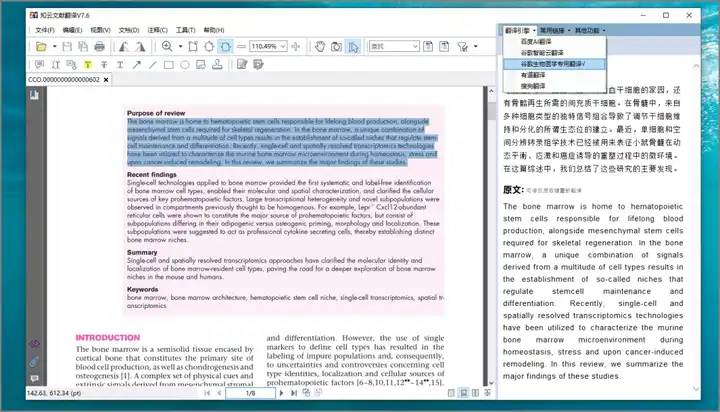720x412 pixels.
Task: Rotate the page clockwise
Action: click(x=141, y=46)
